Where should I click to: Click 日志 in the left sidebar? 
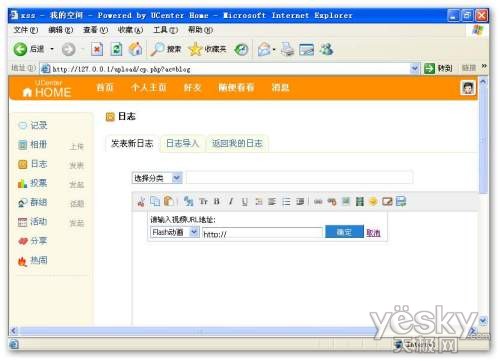click(x=39, y=164)
